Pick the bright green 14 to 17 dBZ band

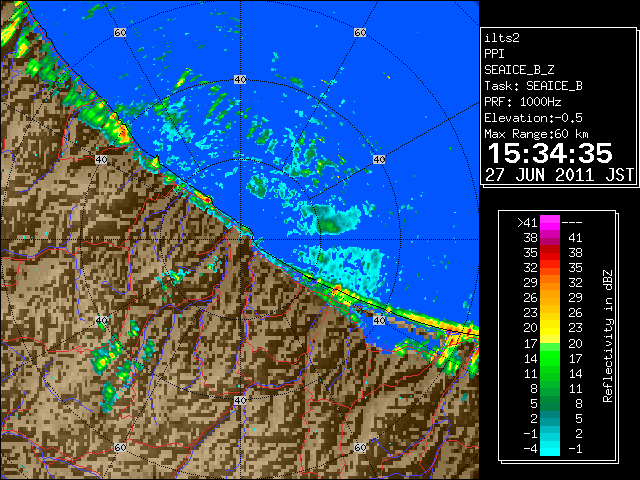point(550,358)
